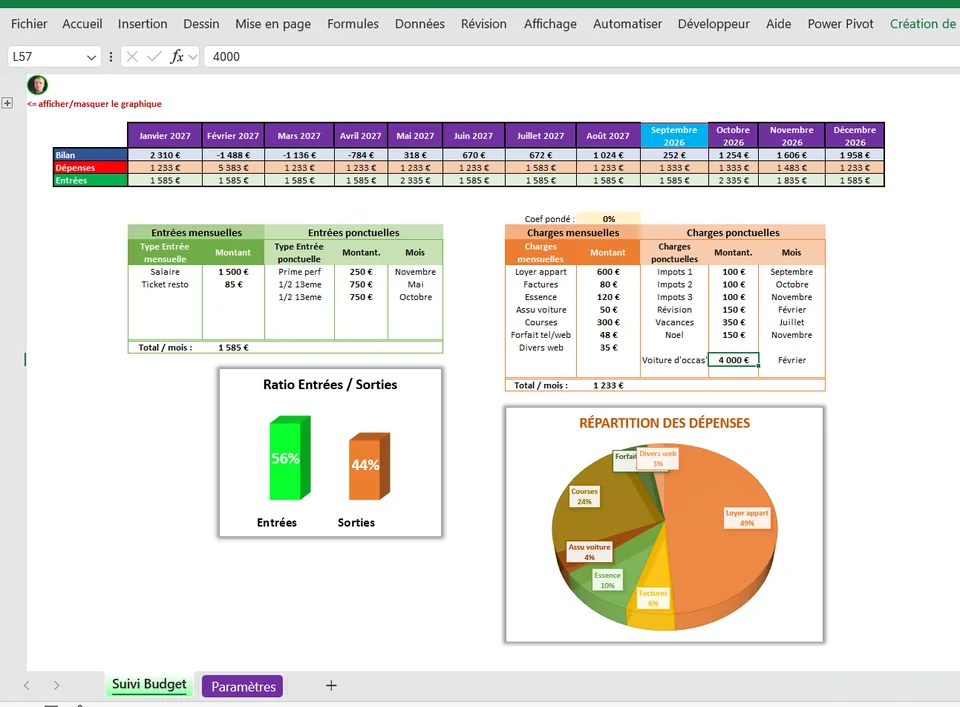The image size is (960, 707).
Task: Open the Insert Function fx dialog
Action: coord(177,57)
